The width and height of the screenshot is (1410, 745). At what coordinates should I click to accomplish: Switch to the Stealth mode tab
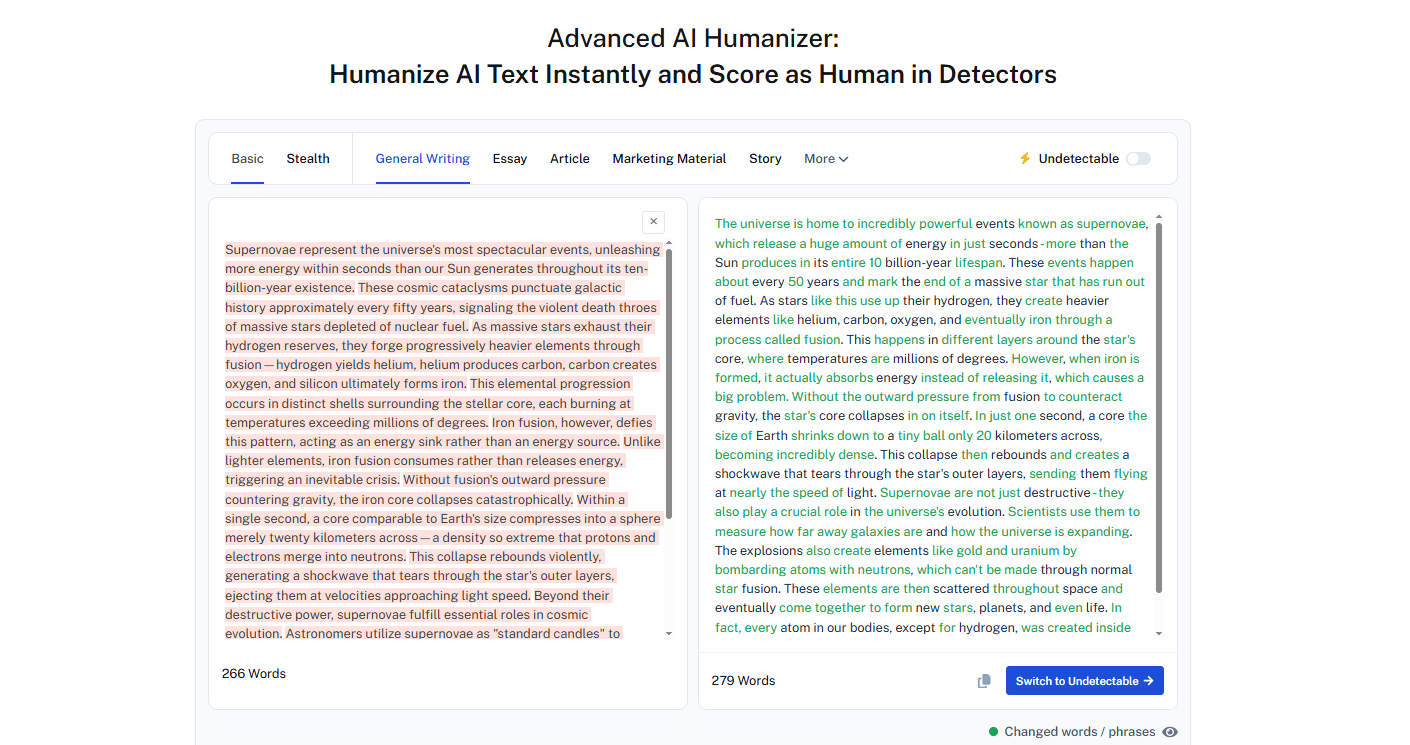(x=308, y=159)
